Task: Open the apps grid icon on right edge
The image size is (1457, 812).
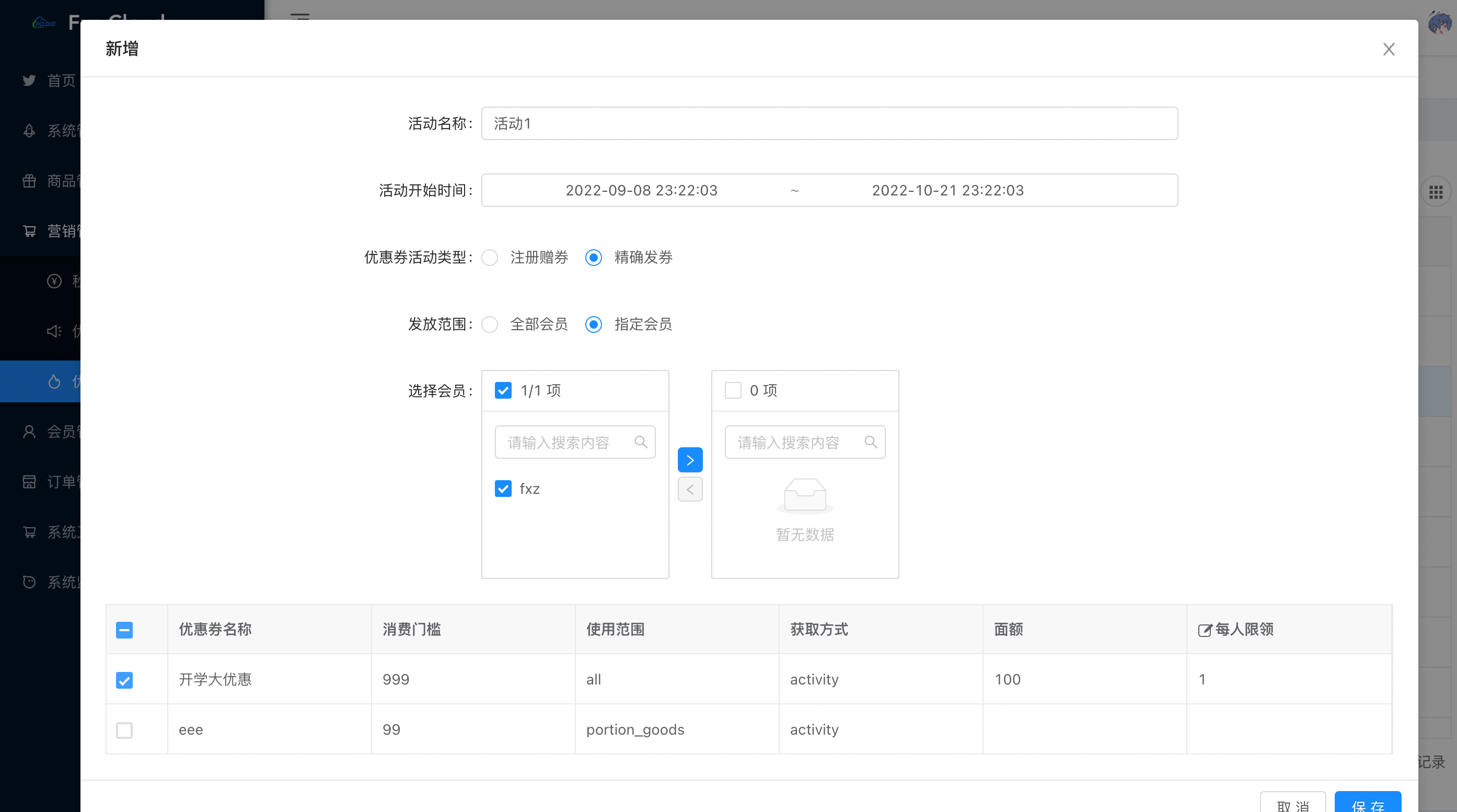Action: click(1436, 191)
